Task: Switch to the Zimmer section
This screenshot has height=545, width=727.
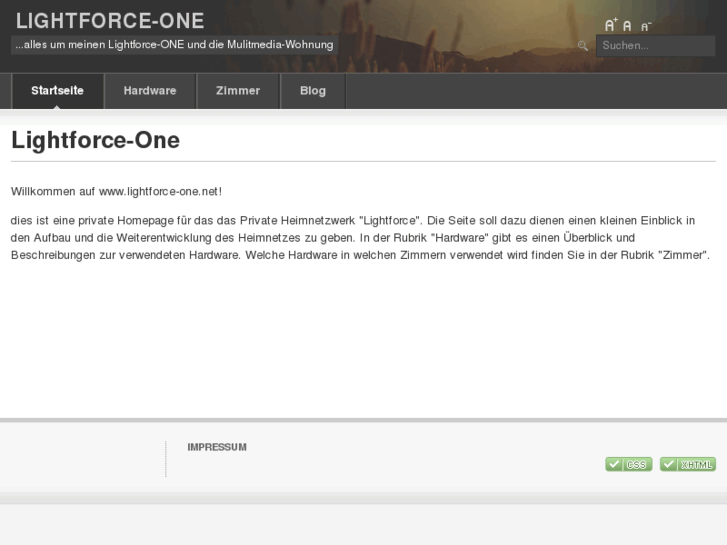Action: (x=238, y=91)
